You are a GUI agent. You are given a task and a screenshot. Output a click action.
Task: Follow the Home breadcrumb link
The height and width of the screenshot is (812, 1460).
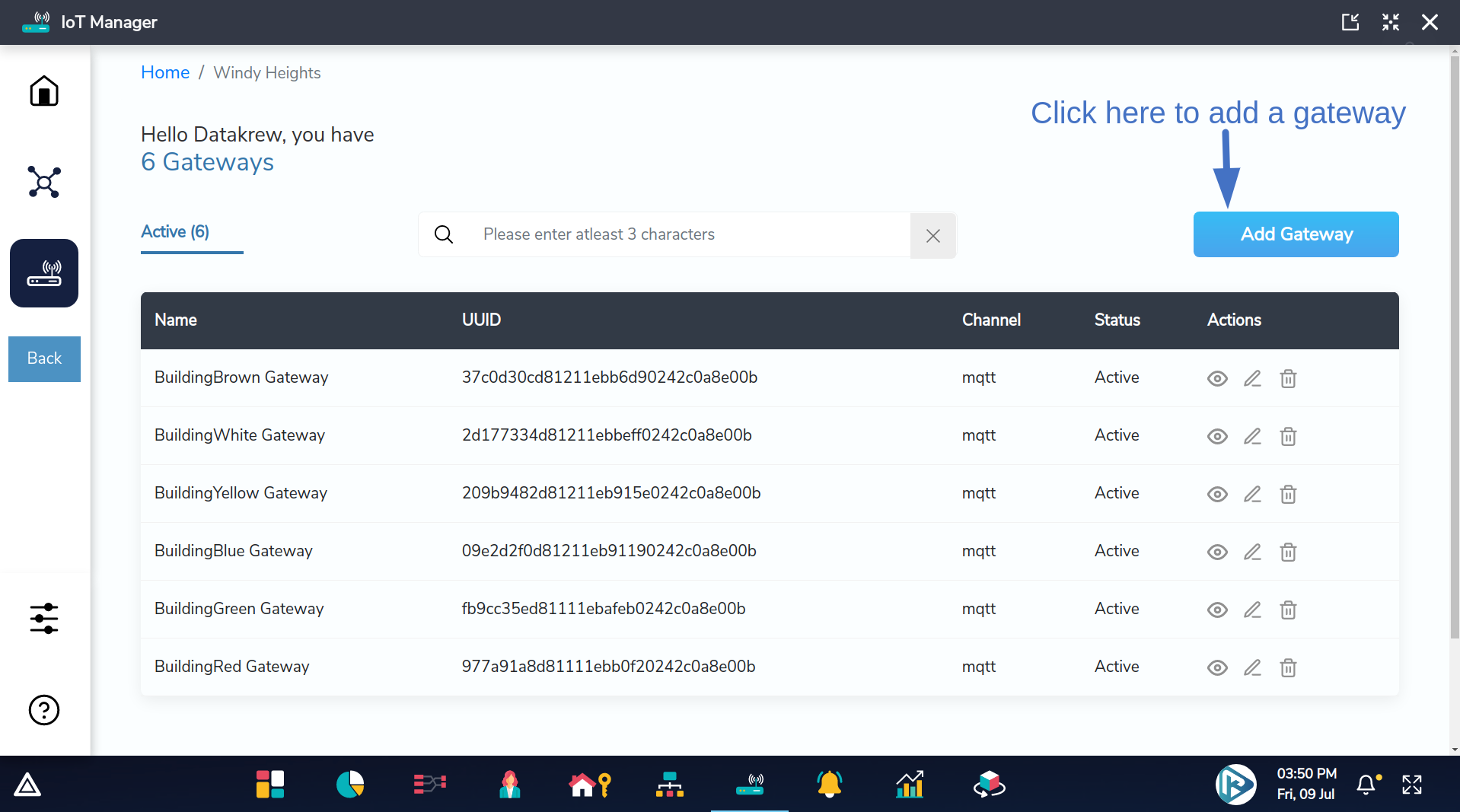[x=165, y=72]
